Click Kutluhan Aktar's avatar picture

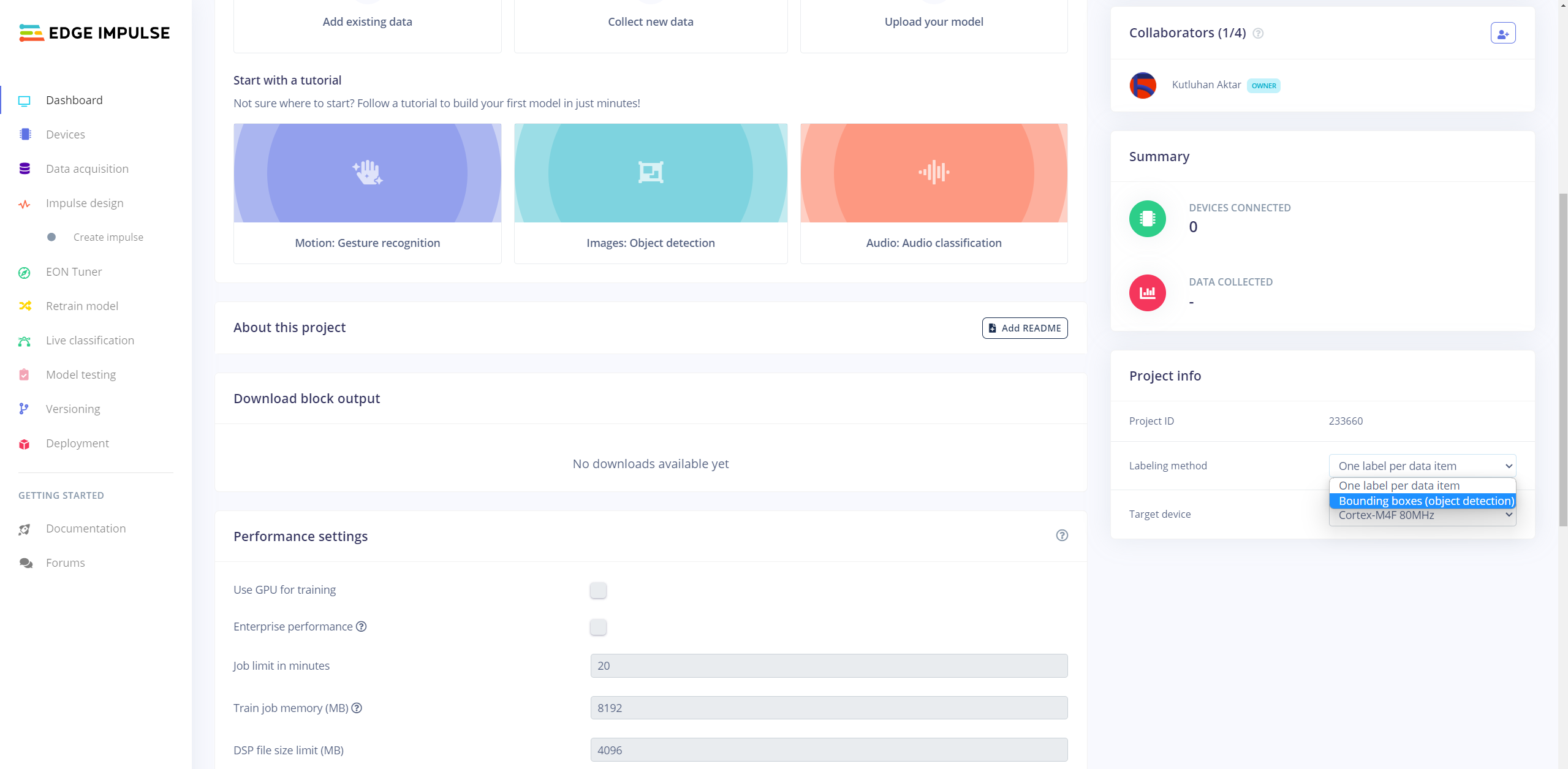1143,85
